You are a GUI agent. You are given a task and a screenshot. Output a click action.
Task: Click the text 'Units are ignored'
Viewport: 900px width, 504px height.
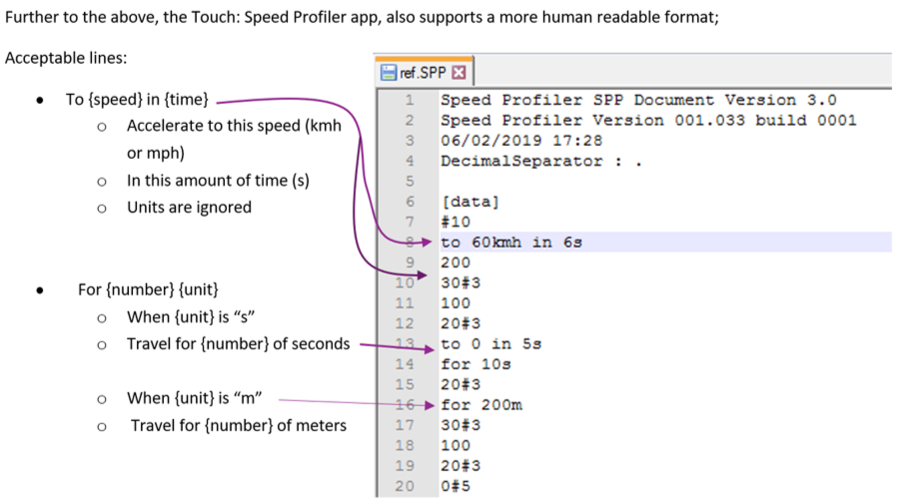pos(189,207)
